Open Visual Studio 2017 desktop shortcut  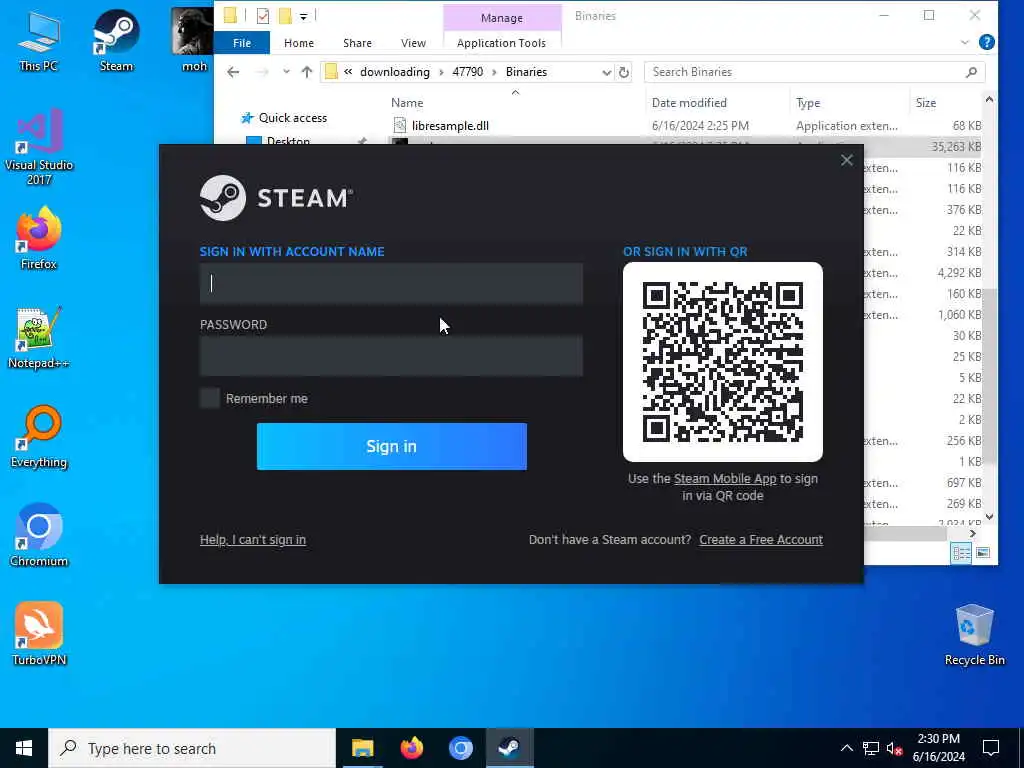[x=39, y=147]
